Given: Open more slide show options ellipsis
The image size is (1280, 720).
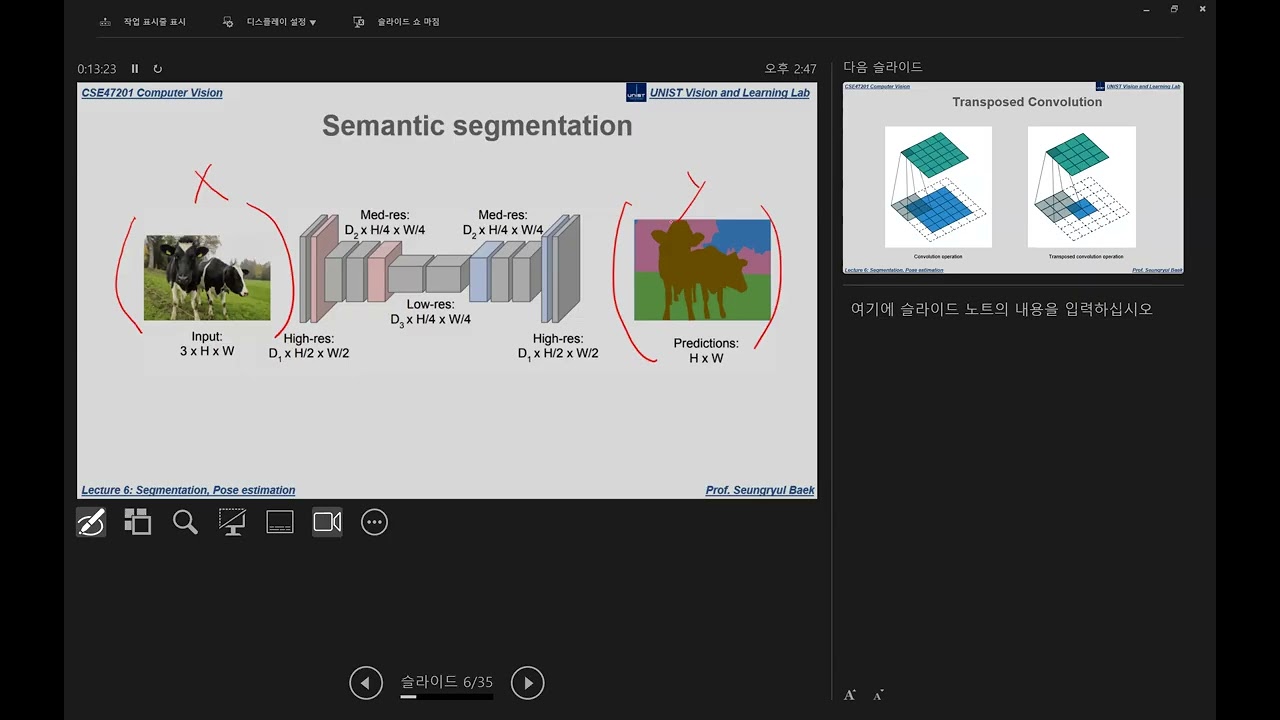Looking at the screenshot, I should (374, 522).
